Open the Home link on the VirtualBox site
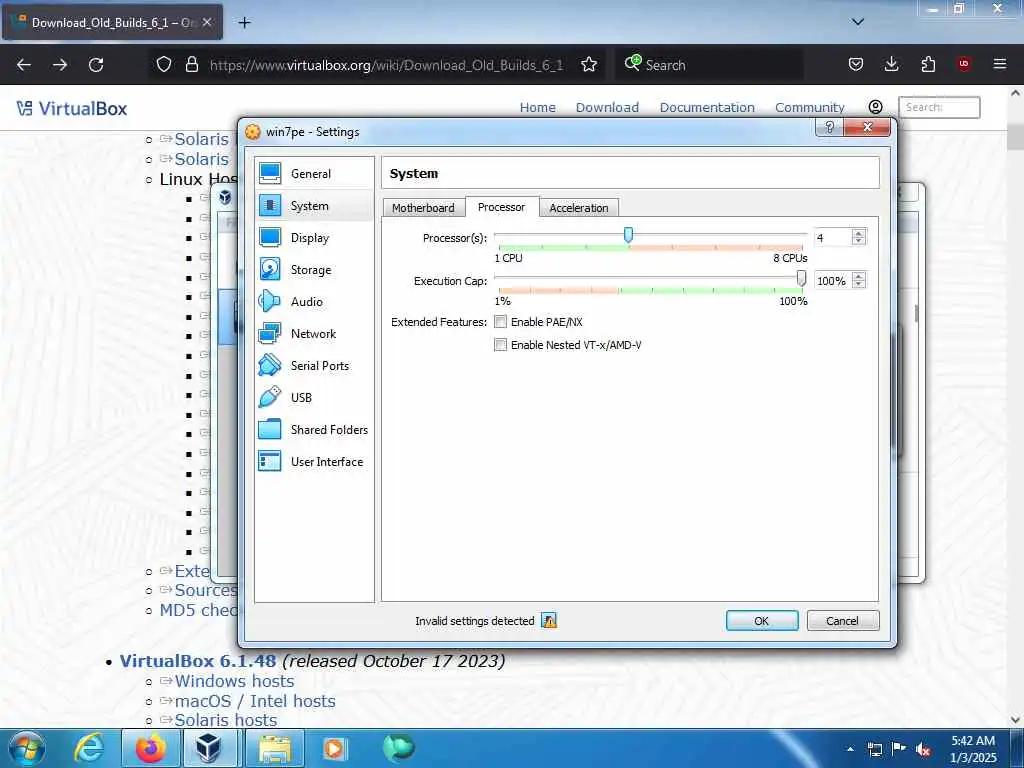The height and width of the screenshot is (768, 1024). click(x=537, y=107)
